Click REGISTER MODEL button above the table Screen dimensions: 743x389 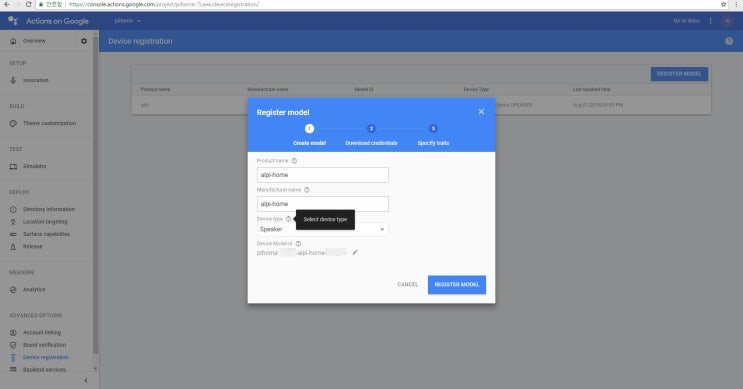pyautogui.click(x=679, y=74)
